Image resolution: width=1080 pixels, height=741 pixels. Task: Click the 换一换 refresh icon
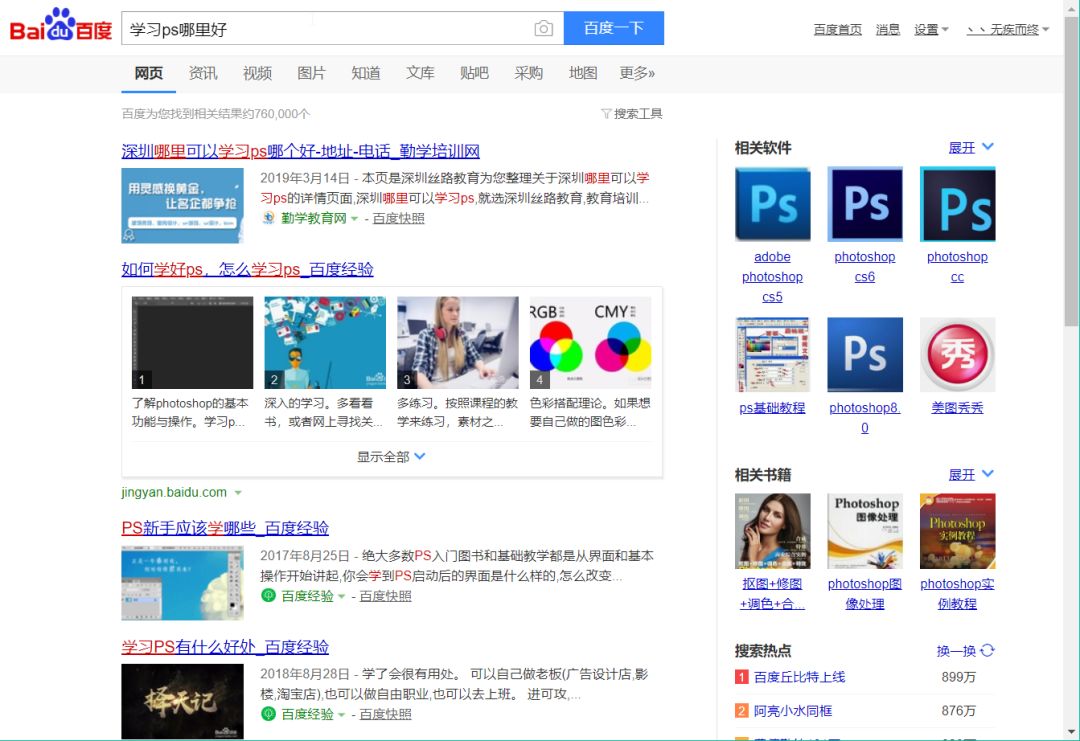click(988, 650)
